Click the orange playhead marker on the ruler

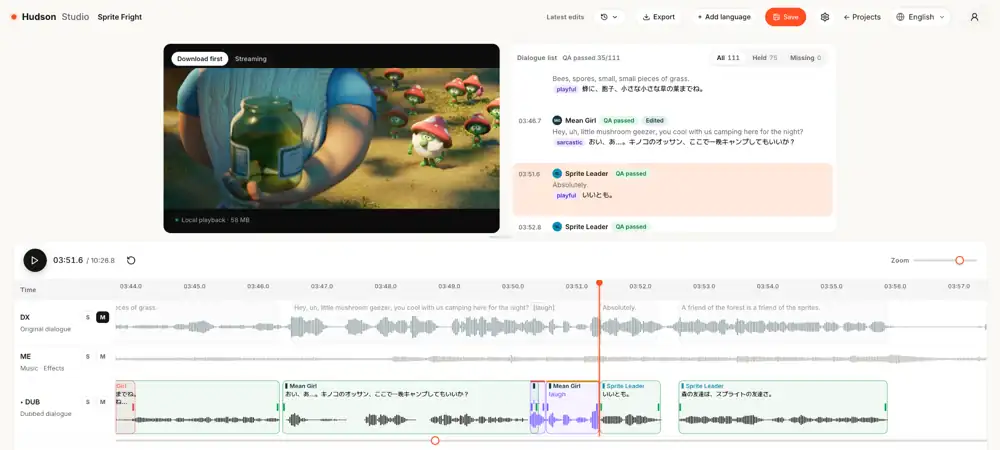pyautogui.click(x=599, y=283)
